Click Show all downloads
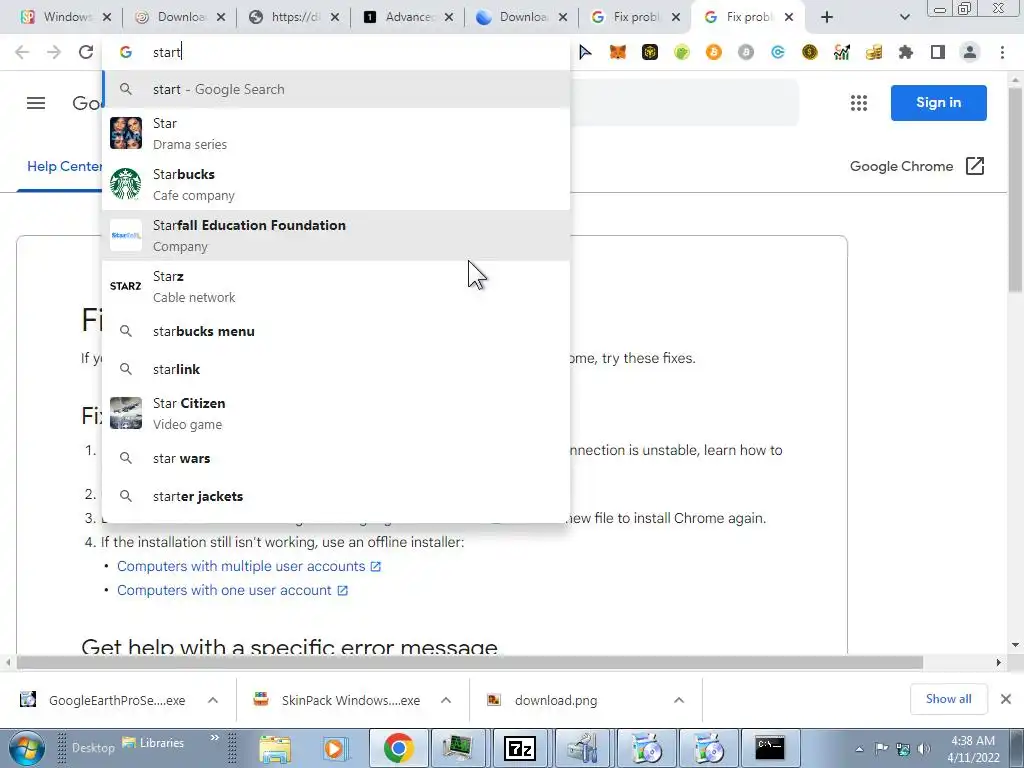The height and width of the screenshot is (768, 1024). click(948, 699)
